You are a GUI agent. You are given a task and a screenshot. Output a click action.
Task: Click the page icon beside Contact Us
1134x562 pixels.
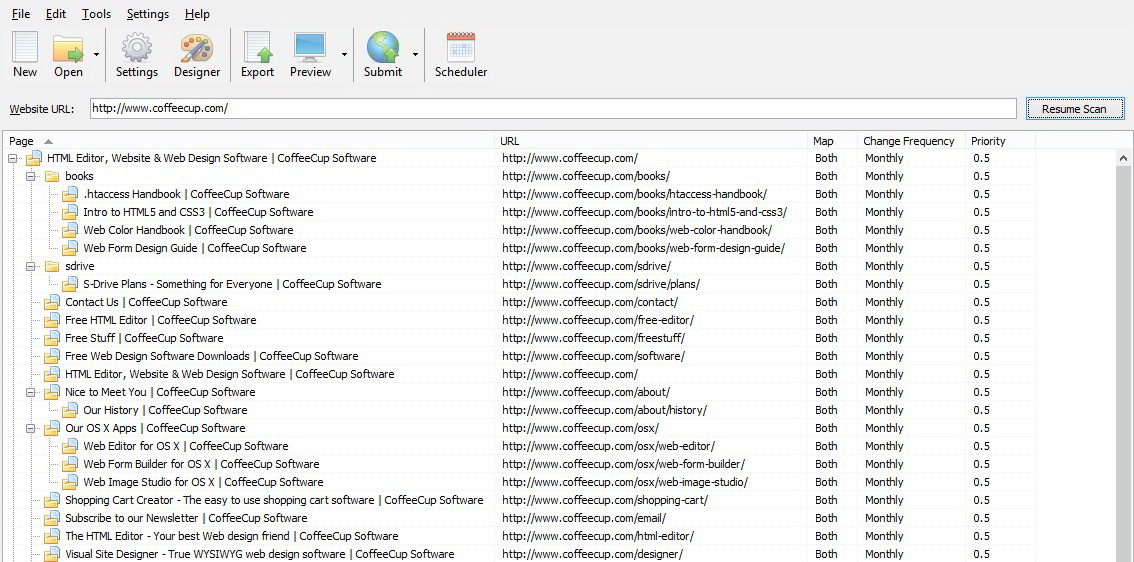pos(51,302)
